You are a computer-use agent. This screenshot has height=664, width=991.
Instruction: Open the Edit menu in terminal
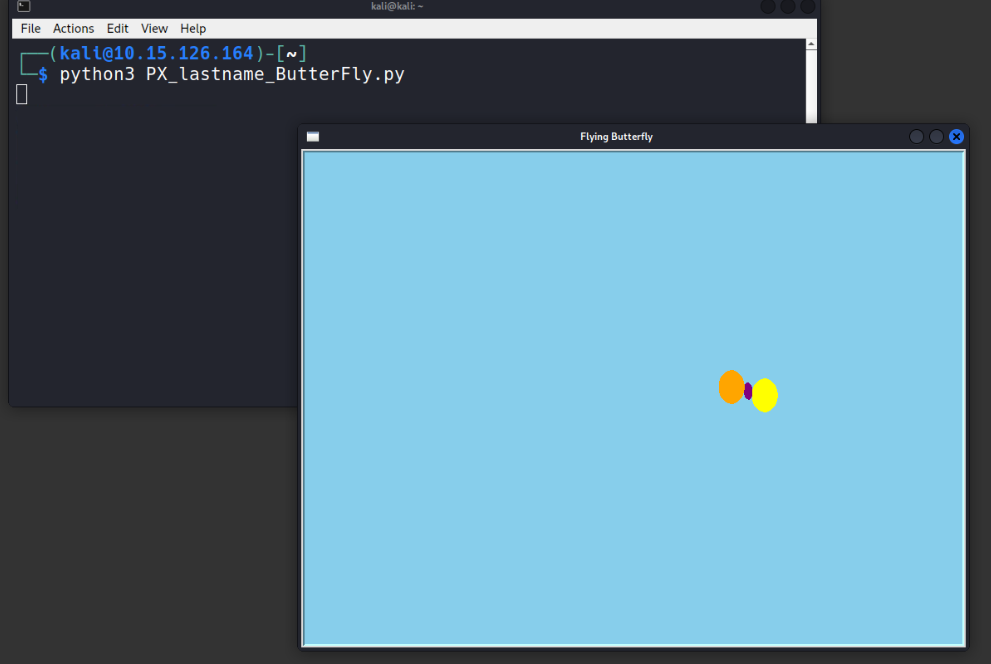click(117, 29)
